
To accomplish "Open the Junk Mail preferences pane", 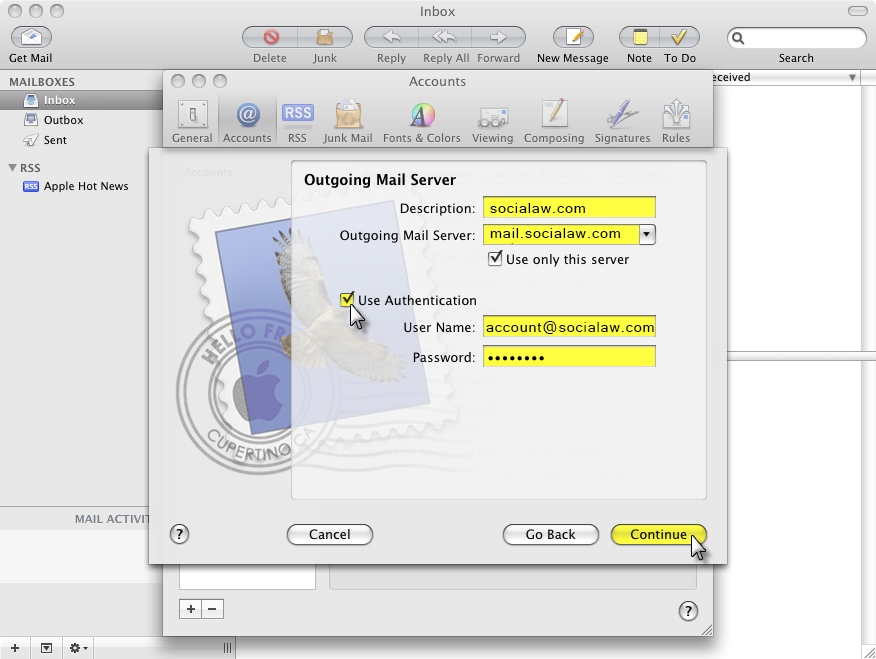I will coord(347,121).
